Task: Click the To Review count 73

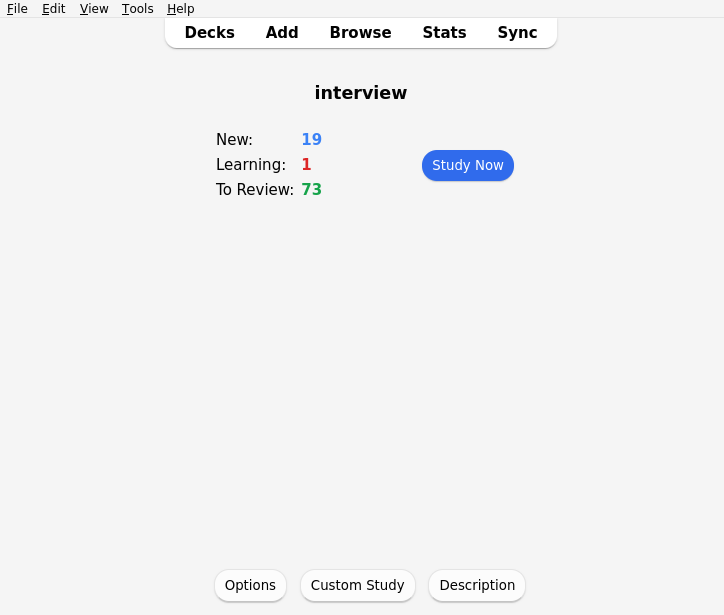Action: tap(312, 189)
